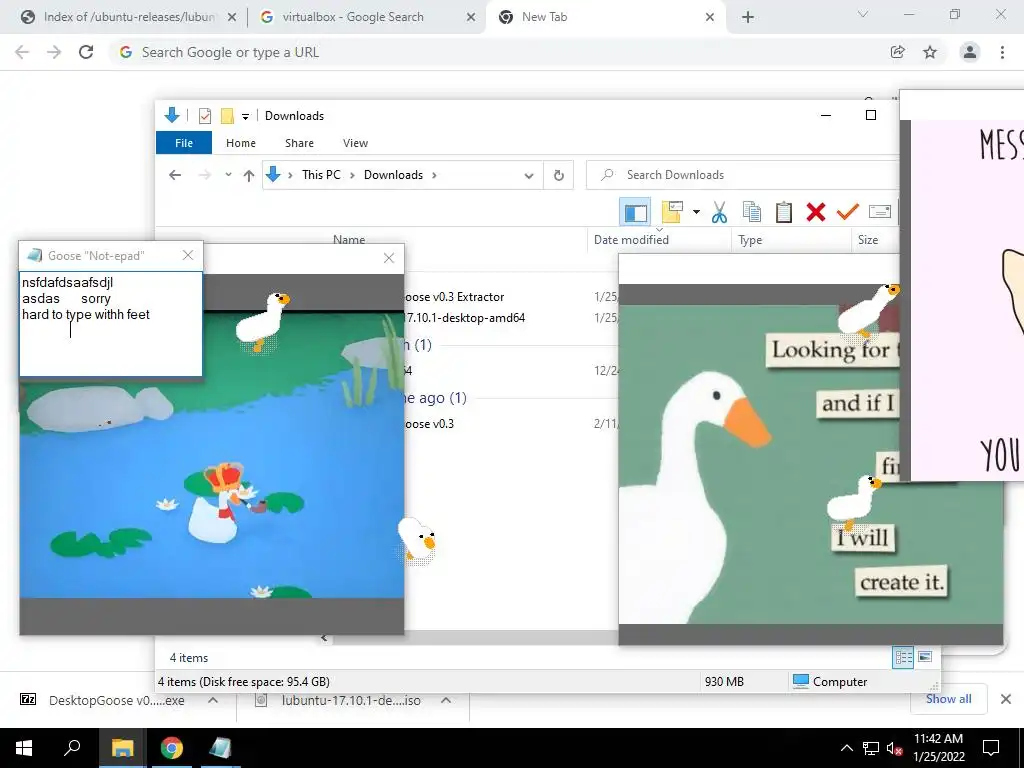Click the Explorer Back arrow
1024x768 pixels.
(174, 175)
